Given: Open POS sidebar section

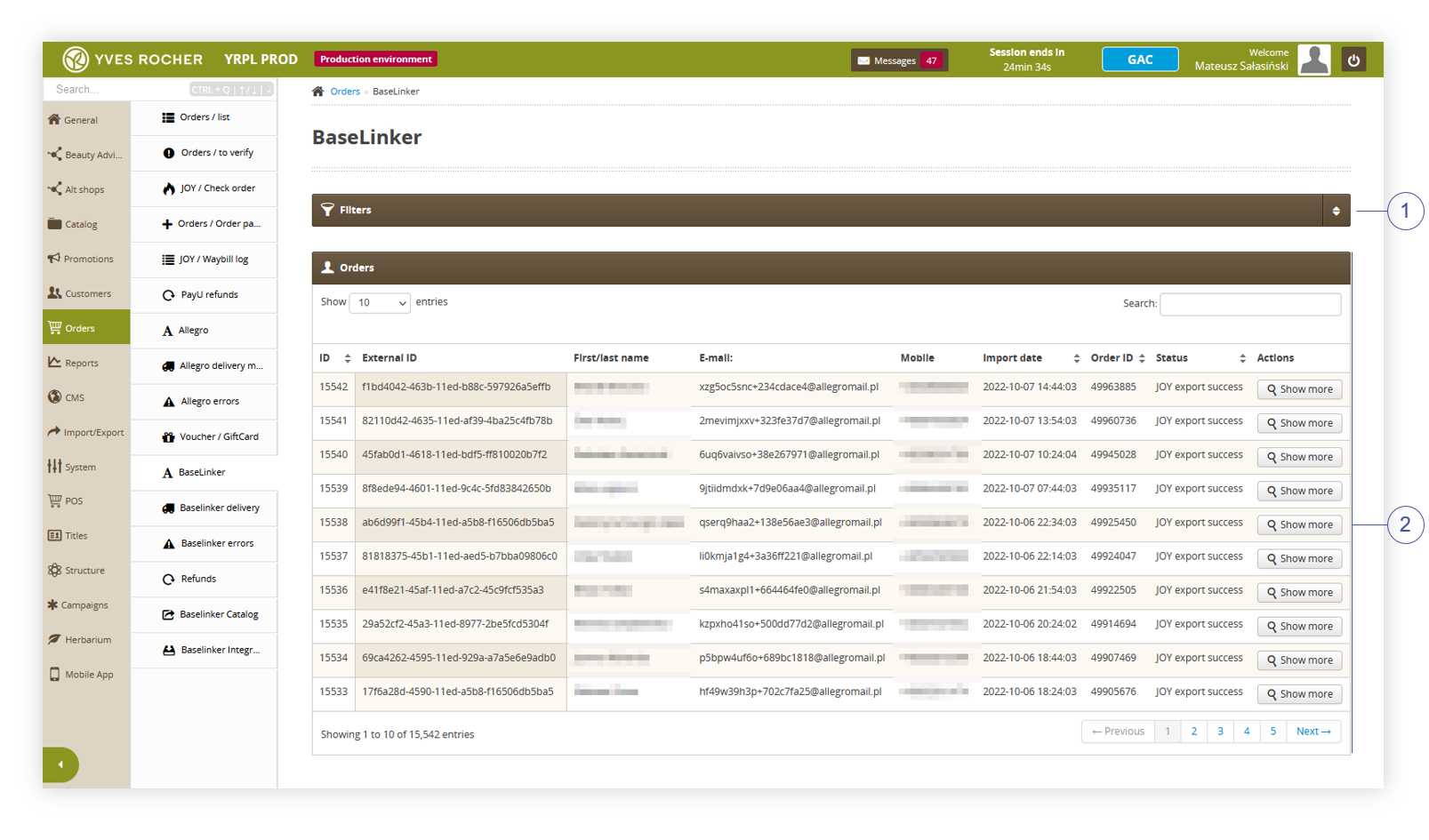Looking at the screenshot, I should coord(86,500).
